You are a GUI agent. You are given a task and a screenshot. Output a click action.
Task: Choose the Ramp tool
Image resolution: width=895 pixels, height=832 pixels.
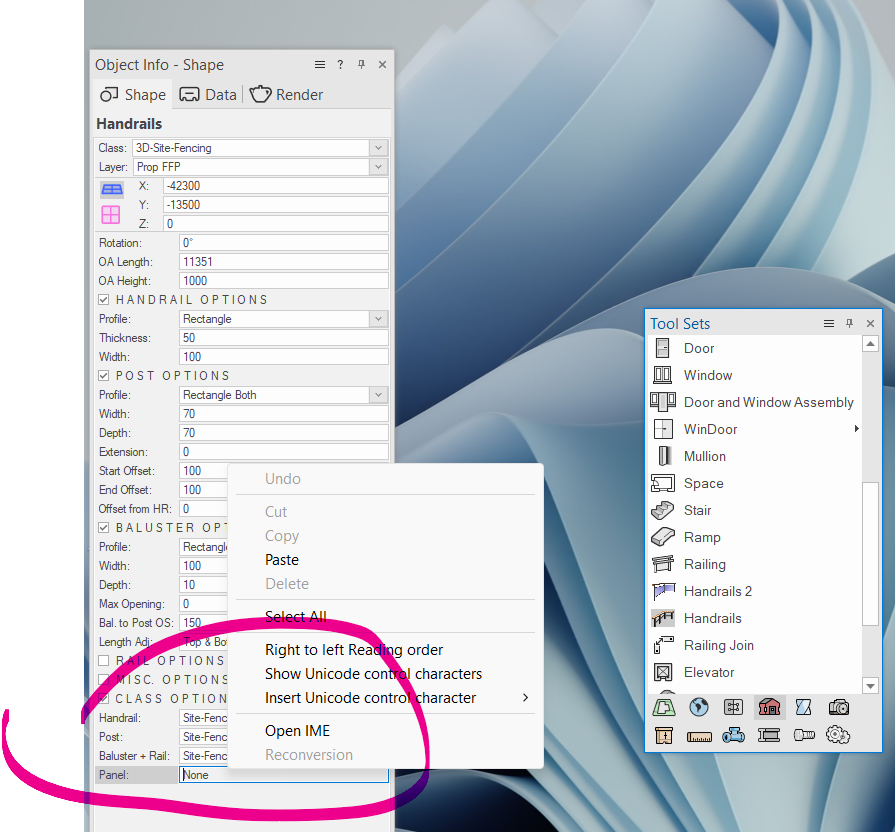tap(701, 537)
